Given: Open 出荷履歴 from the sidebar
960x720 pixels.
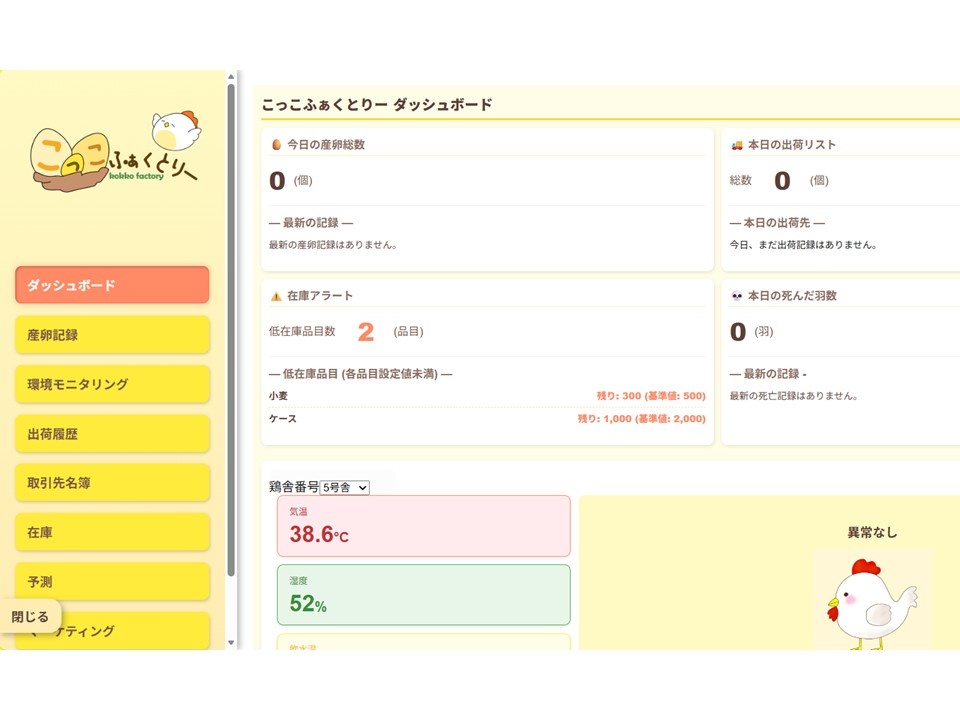Looking at the screenshot, I should [x=112, y=434].
